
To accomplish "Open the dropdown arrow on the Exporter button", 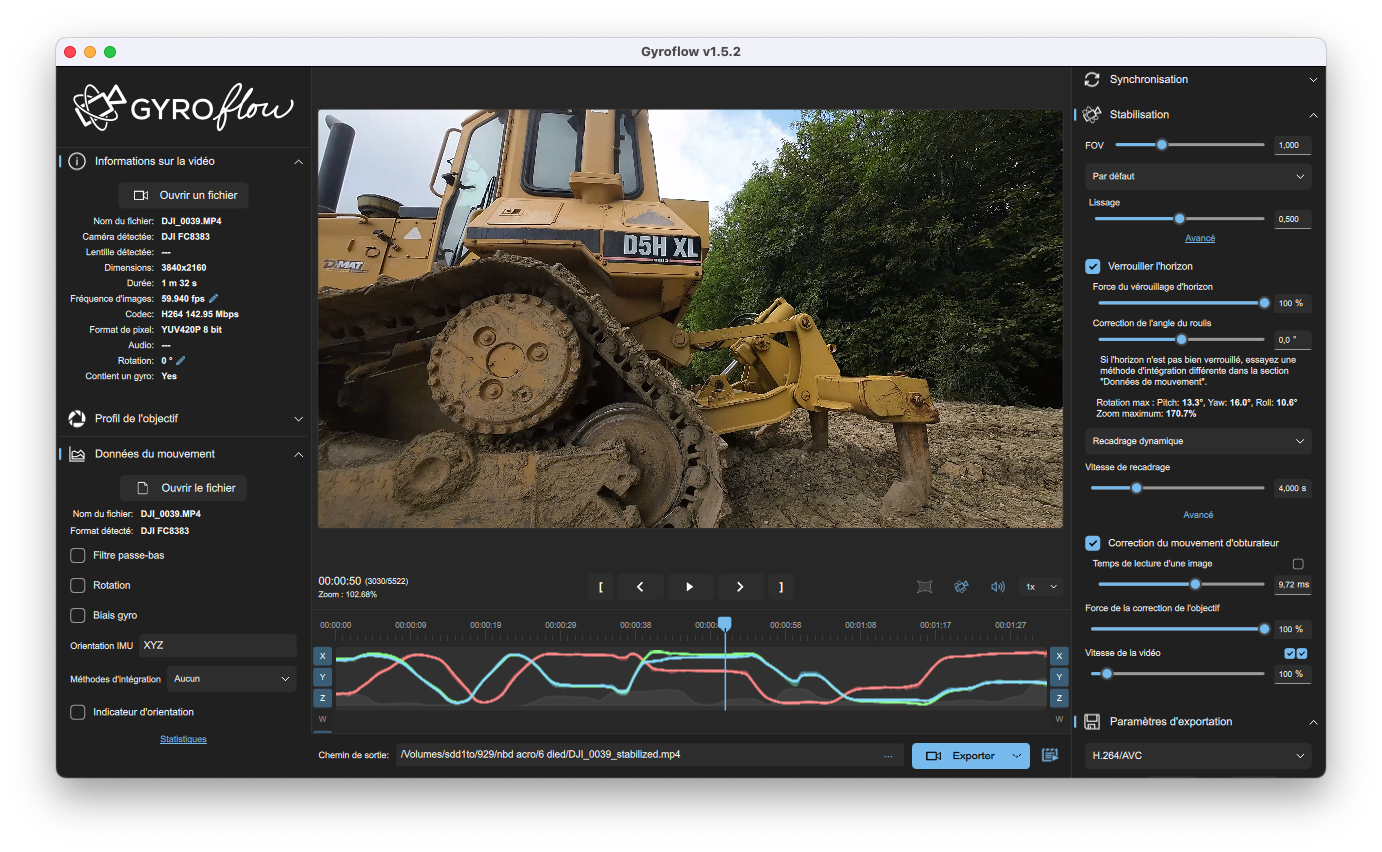I will coord(1018,756).
